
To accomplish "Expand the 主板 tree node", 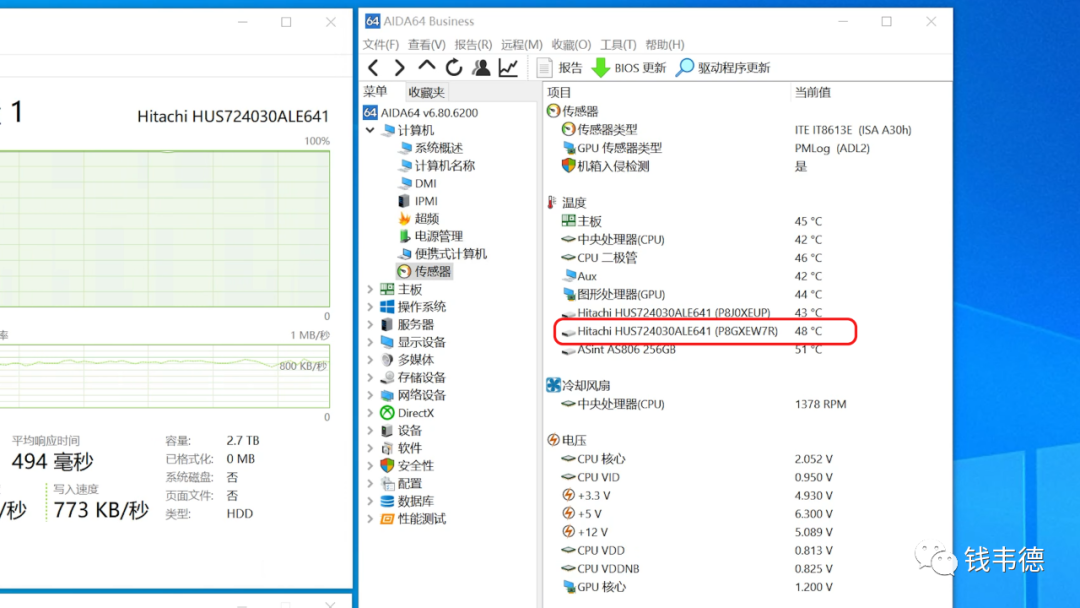I will [371, 289].
